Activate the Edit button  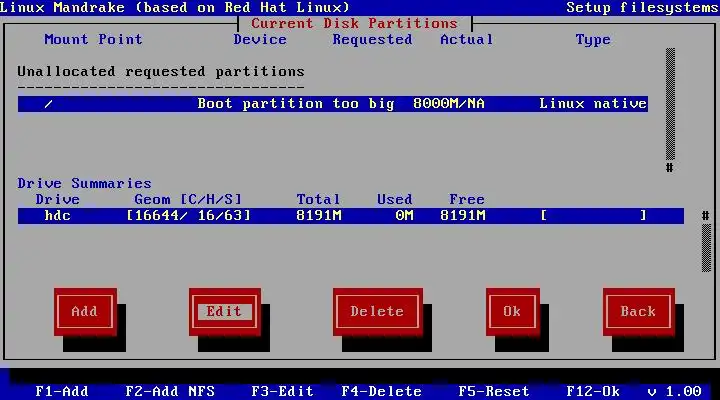point(225,312)
